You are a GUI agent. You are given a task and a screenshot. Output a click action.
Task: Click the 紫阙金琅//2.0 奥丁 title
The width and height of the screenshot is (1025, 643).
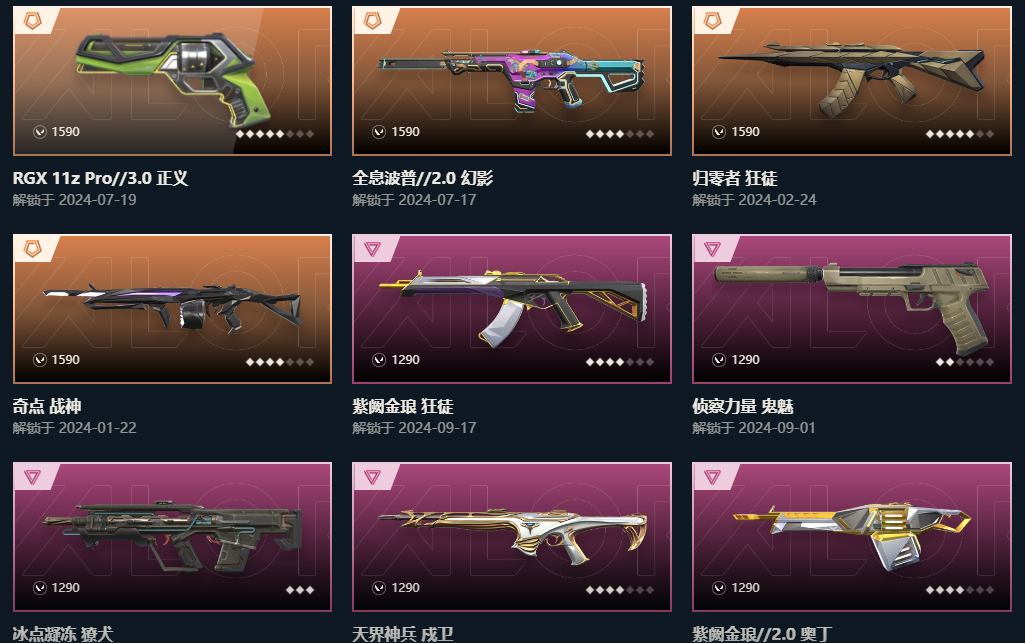point(762,633)
